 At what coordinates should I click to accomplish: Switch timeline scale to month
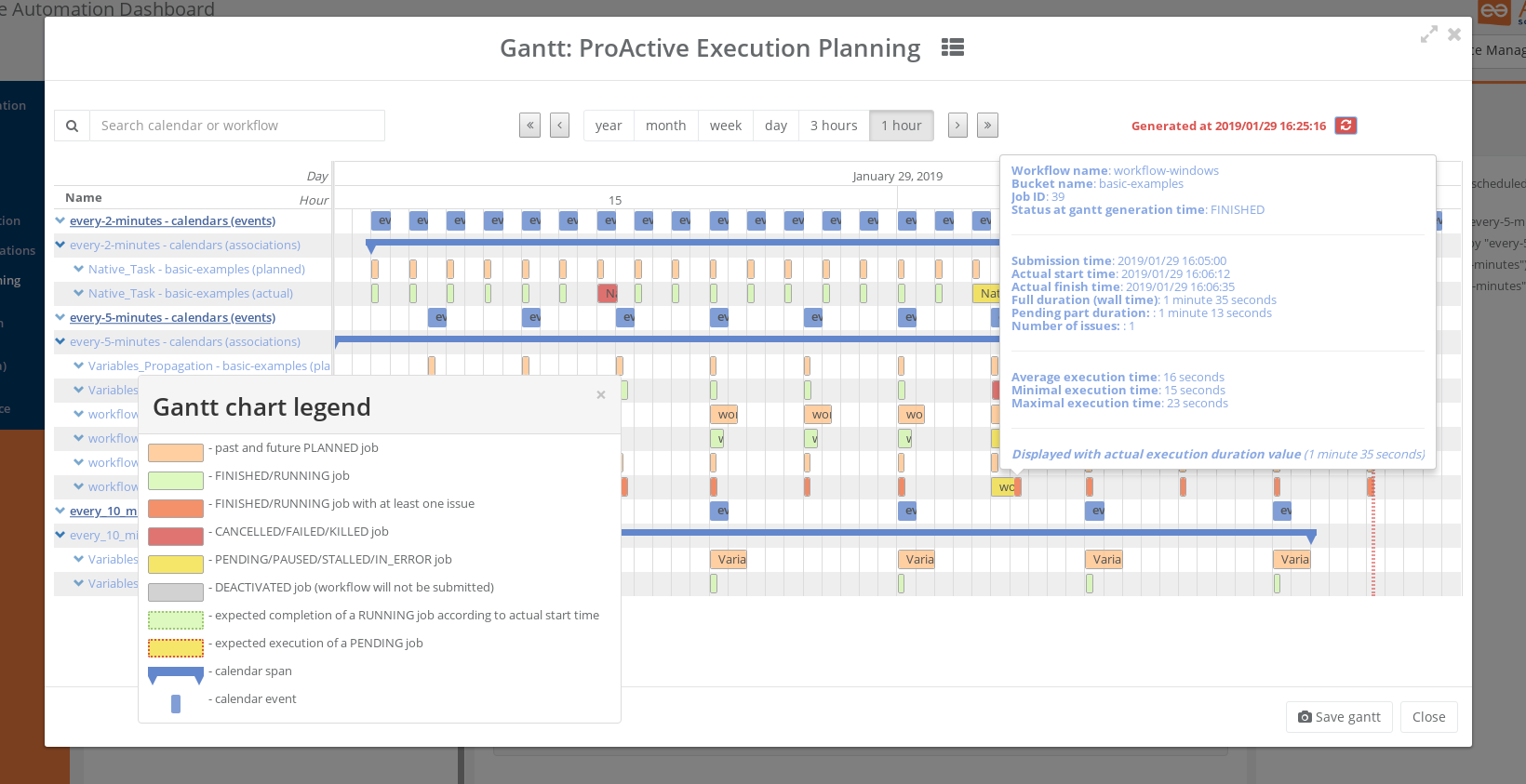coord(666,126)
